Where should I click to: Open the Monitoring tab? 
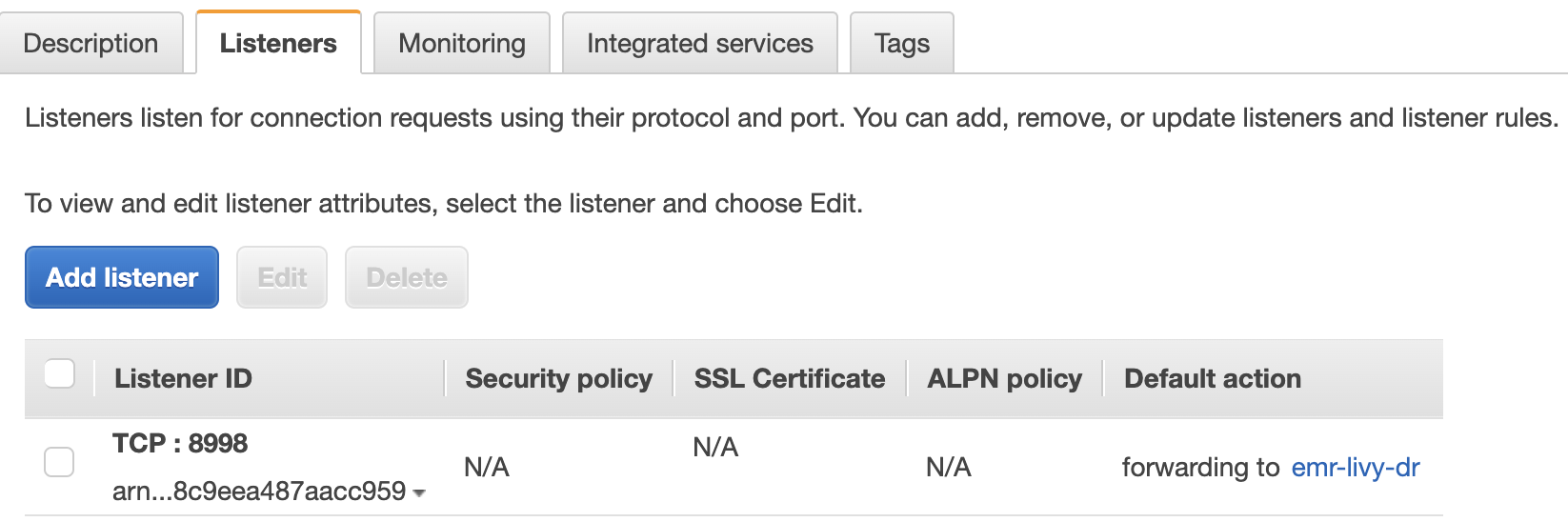pyautogui.click(x=462, y=43)
